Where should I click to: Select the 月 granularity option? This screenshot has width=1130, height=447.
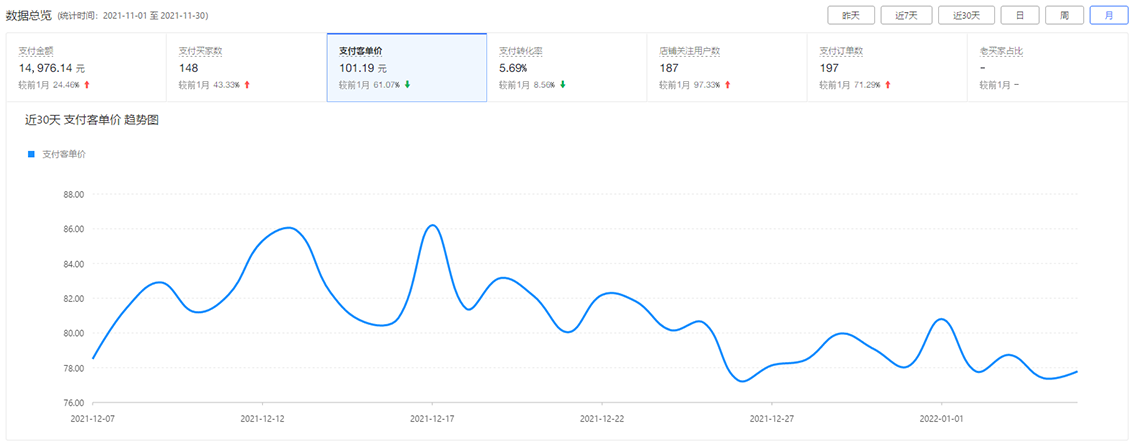1108,15
